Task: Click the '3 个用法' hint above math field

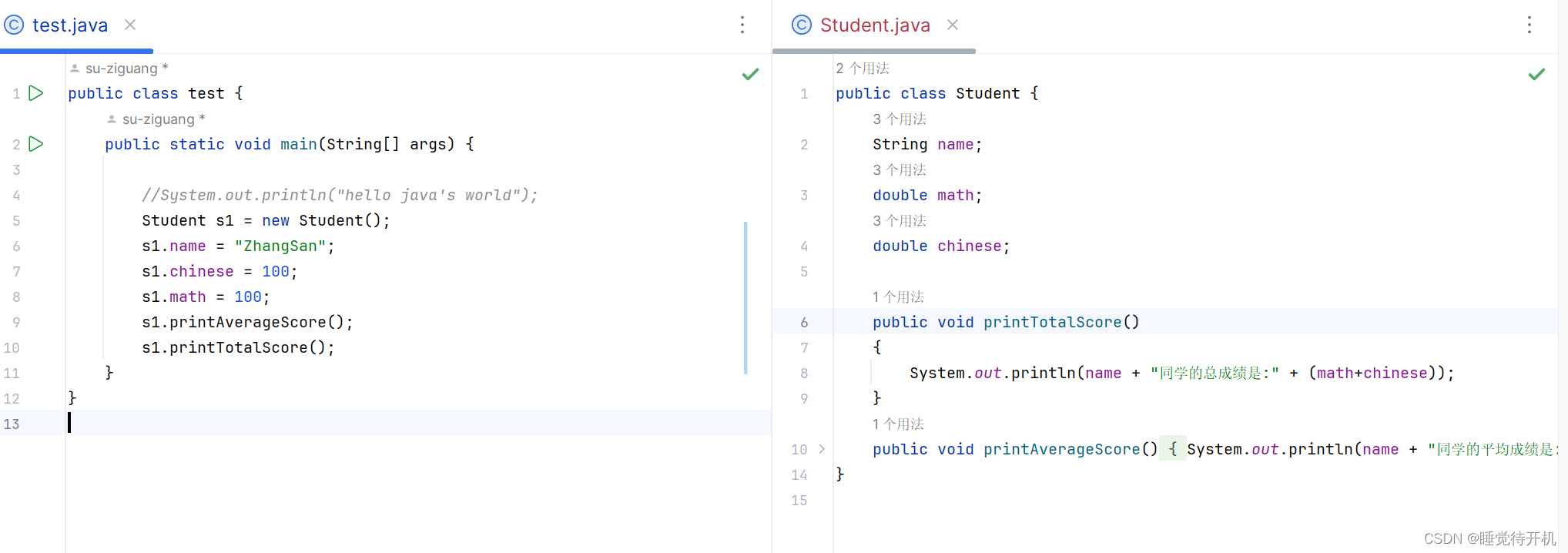Action: click(900, 170)
